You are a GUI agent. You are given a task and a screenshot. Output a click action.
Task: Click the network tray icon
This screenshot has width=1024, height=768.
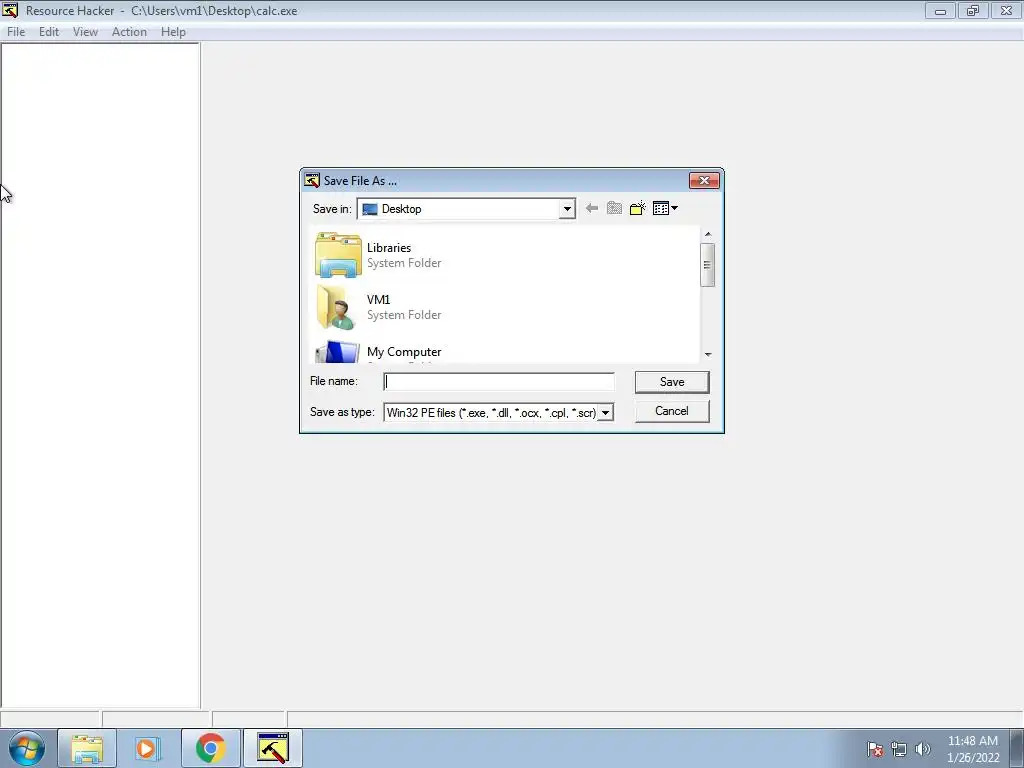[x=899, y=749]
